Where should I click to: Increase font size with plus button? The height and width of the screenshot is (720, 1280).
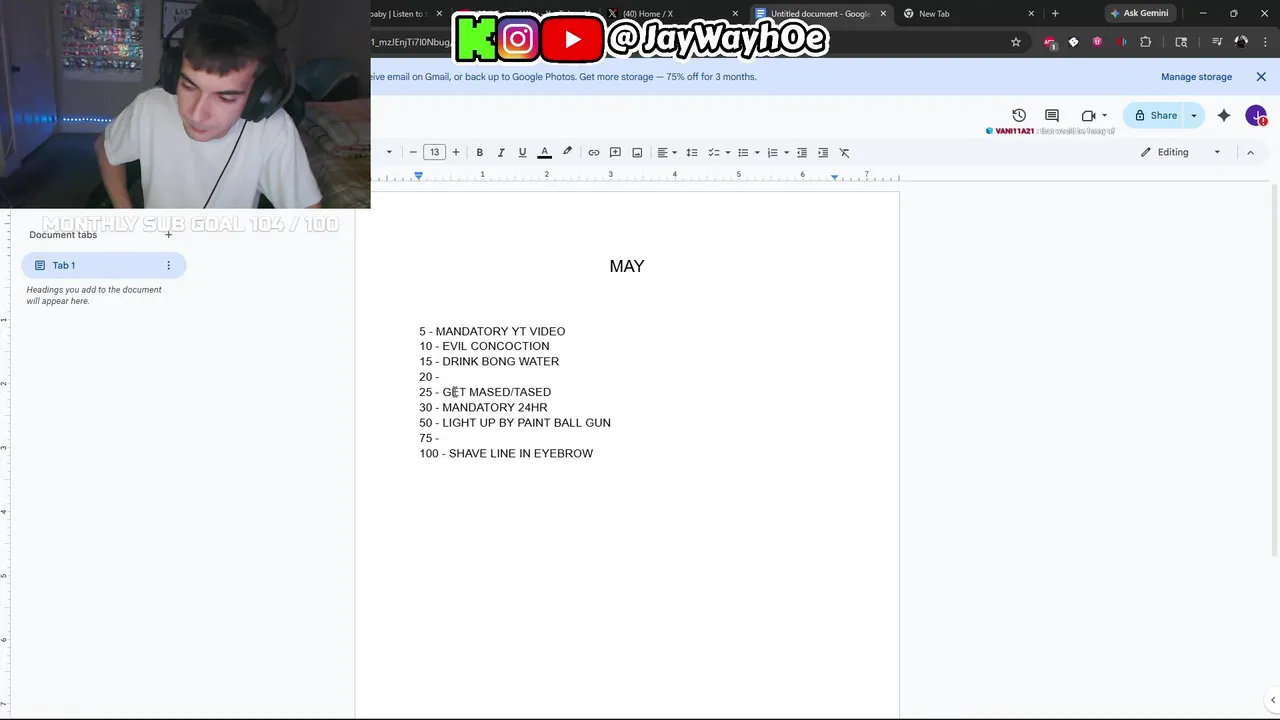click(456, 152)
